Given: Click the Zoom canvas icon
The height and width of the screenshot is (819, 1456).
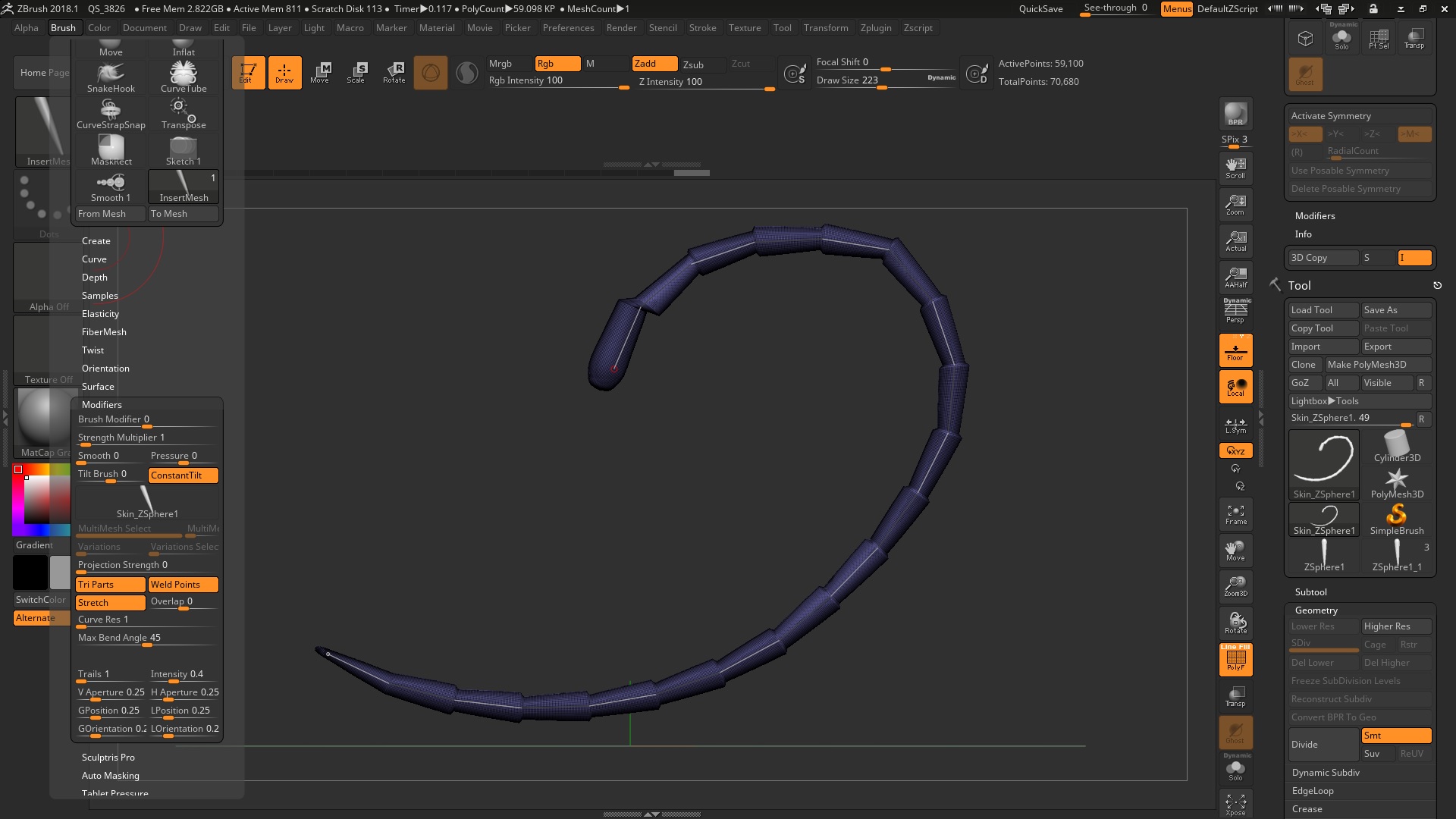Looking at the screenshot, I should [x=1235, y=205].
